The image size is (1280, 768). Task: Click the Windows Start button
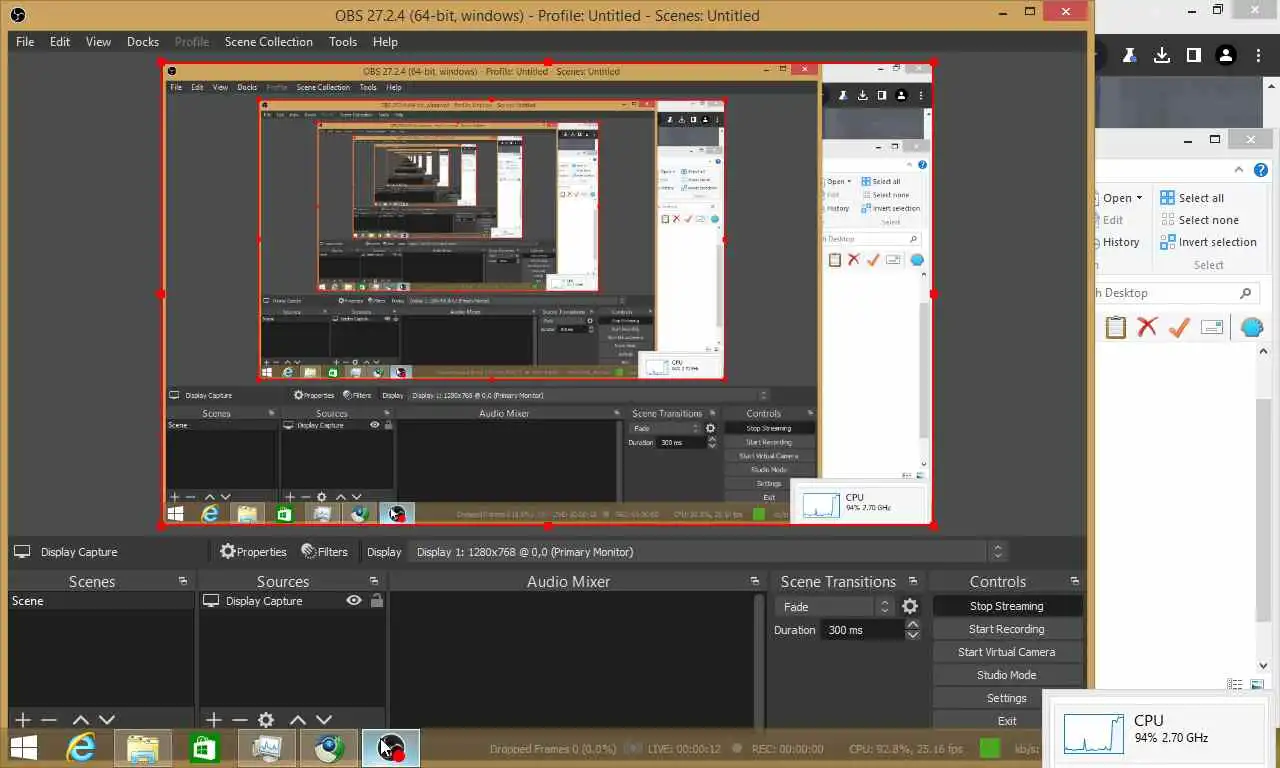(23, 747)
